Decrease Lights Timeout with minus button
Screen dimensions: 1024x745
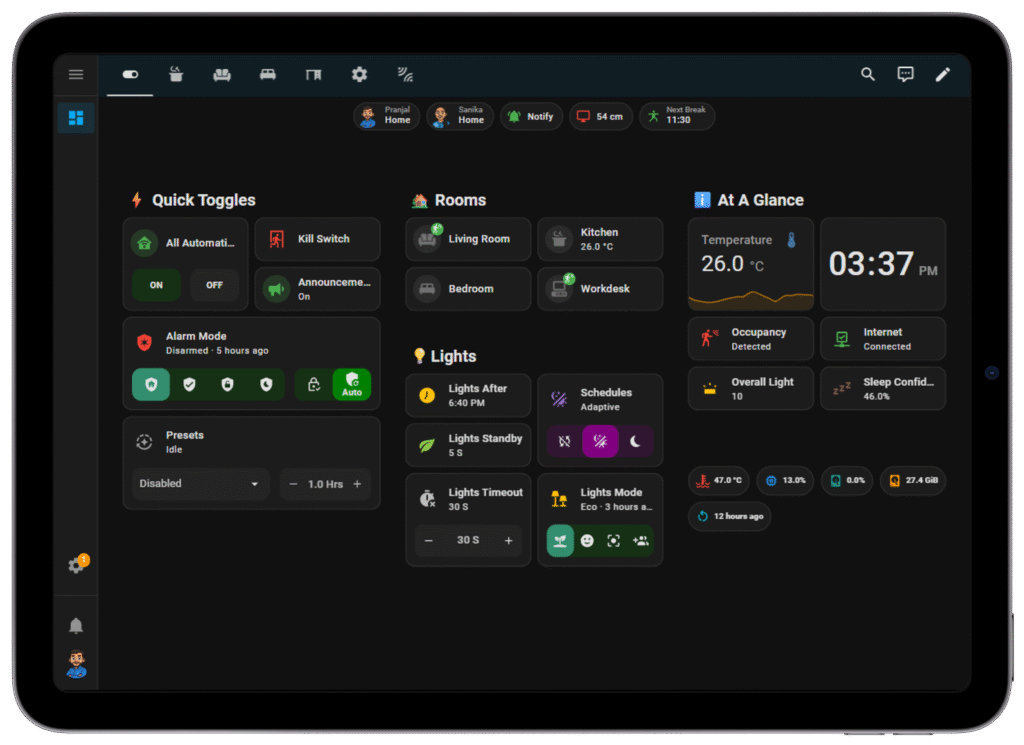click(429, 541)
